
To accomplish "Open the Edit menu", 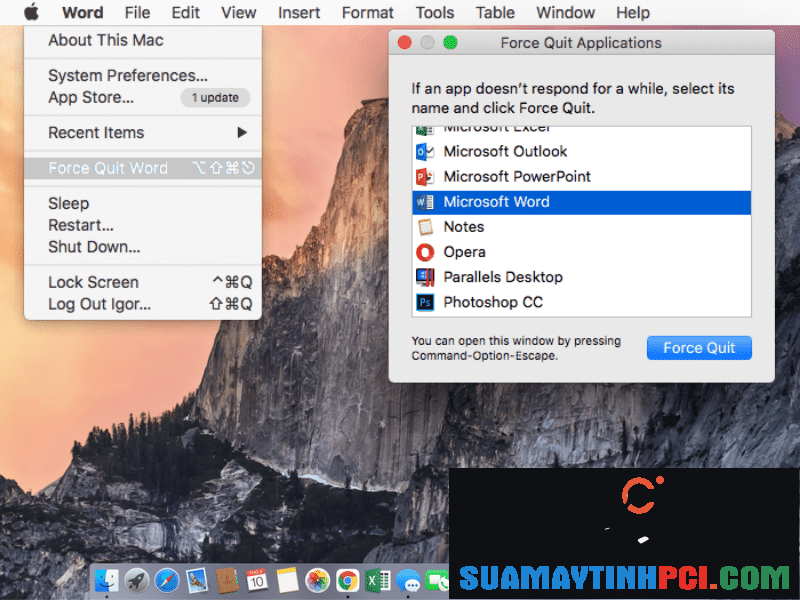I will pos(185,12).
